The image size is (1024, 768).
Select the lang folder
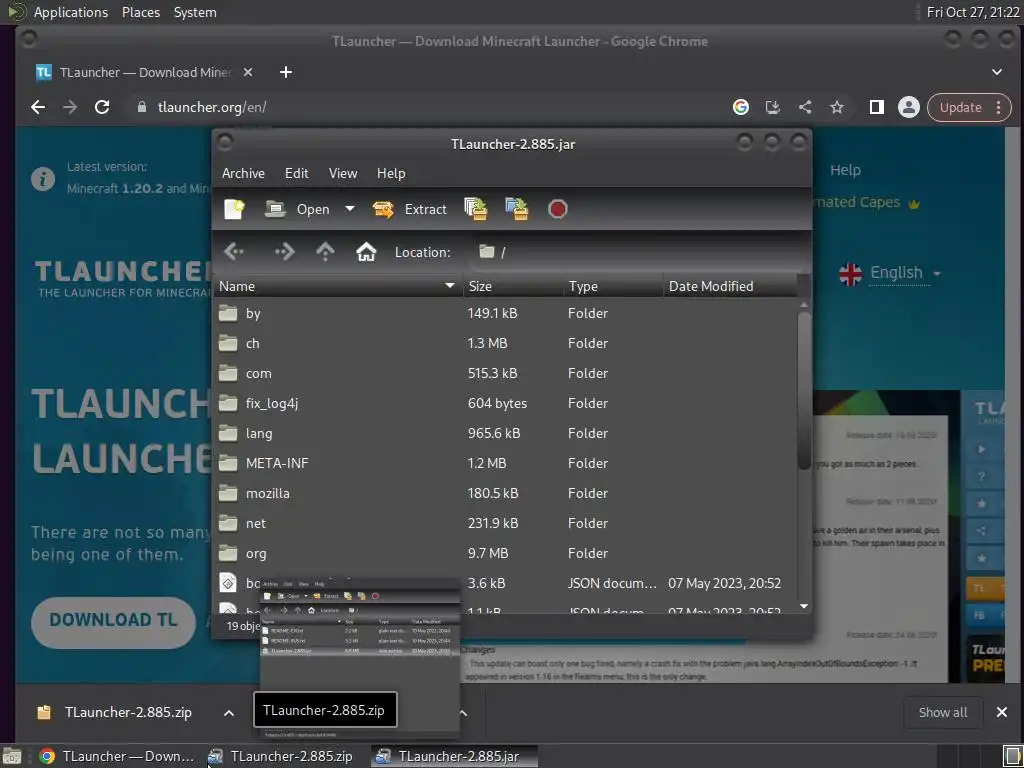coord(505,434)
